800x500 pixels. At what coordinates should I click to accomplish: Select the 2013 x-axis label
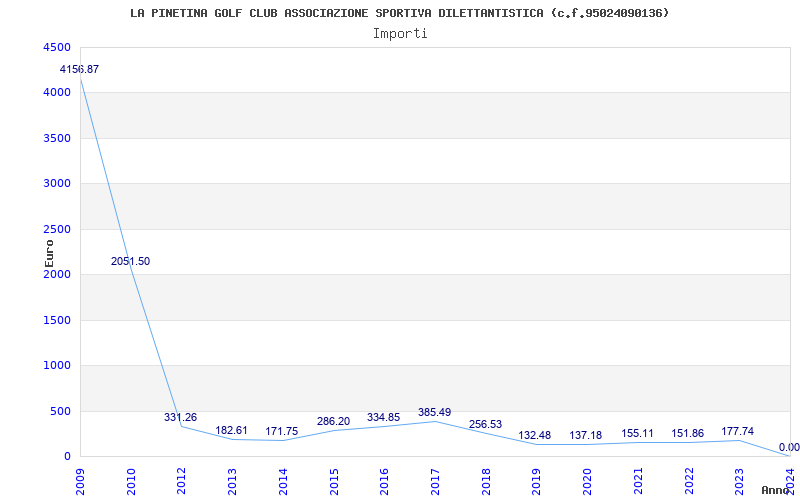coord(232,480)
